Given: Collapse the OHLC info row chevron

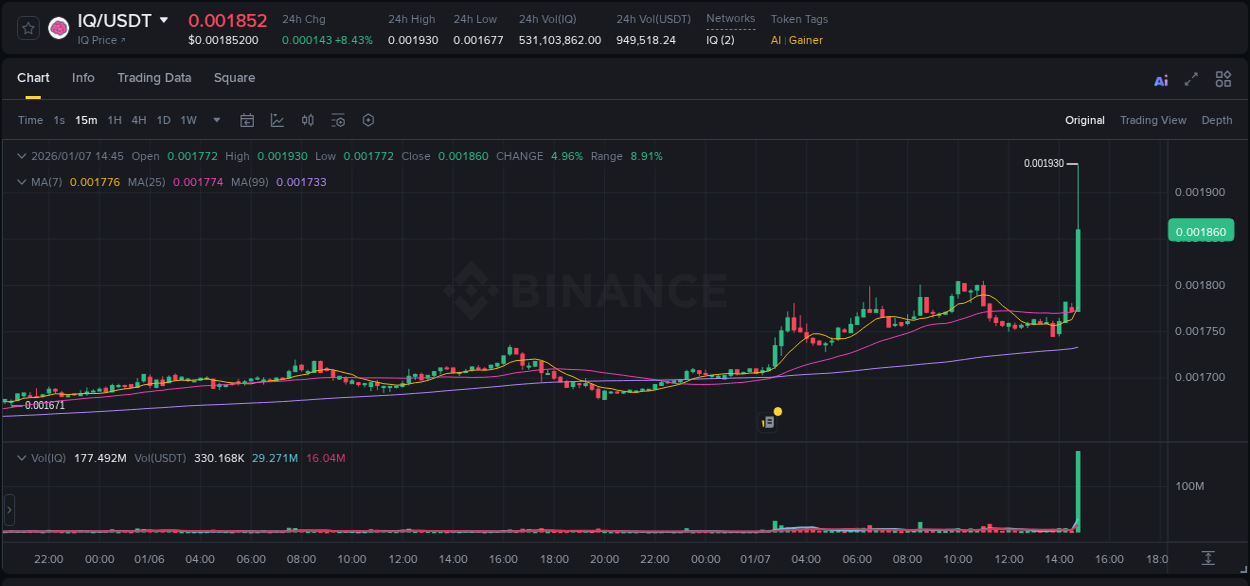Looking at the screenshot, I should [22, 156].
